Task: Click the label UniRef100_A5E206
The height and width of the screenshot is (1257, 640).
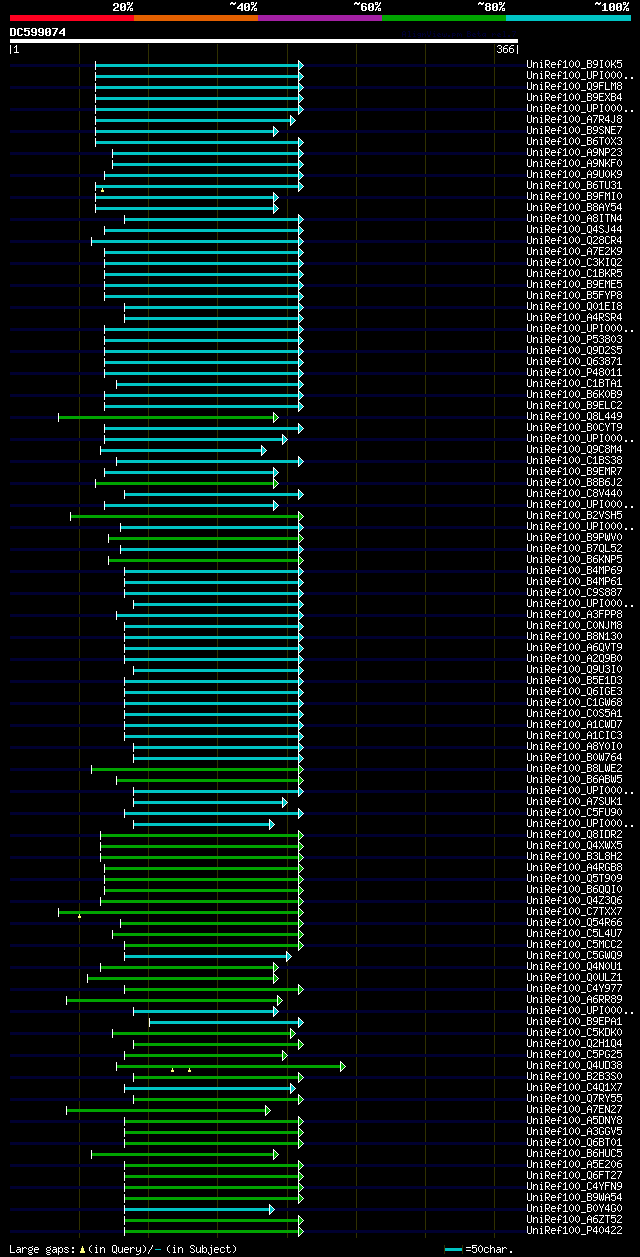Action: [x=574, y=1164]
